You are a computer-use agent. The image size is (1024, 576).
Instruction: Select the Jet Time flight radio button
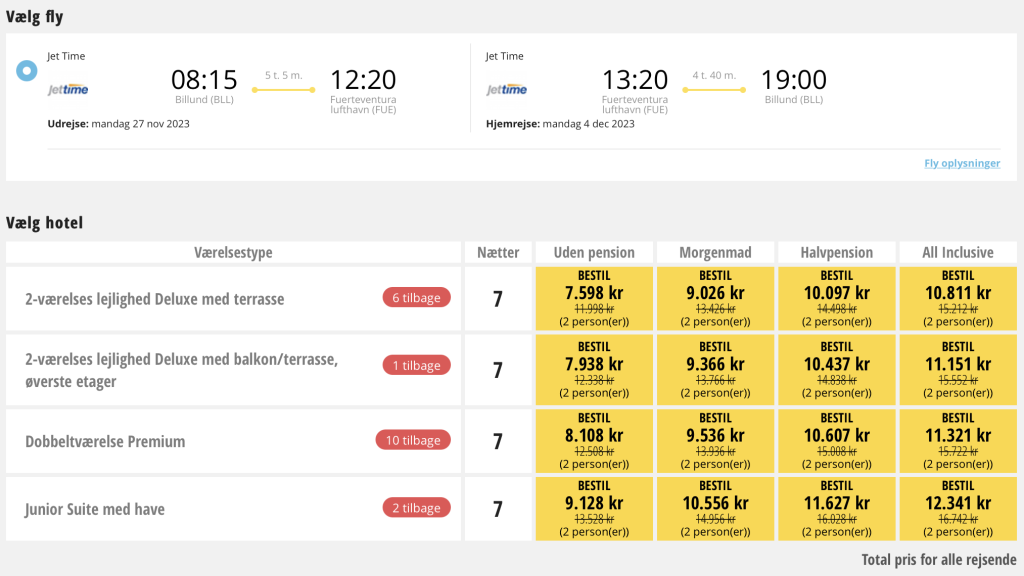pyautogui.click(x=27, y=71)
